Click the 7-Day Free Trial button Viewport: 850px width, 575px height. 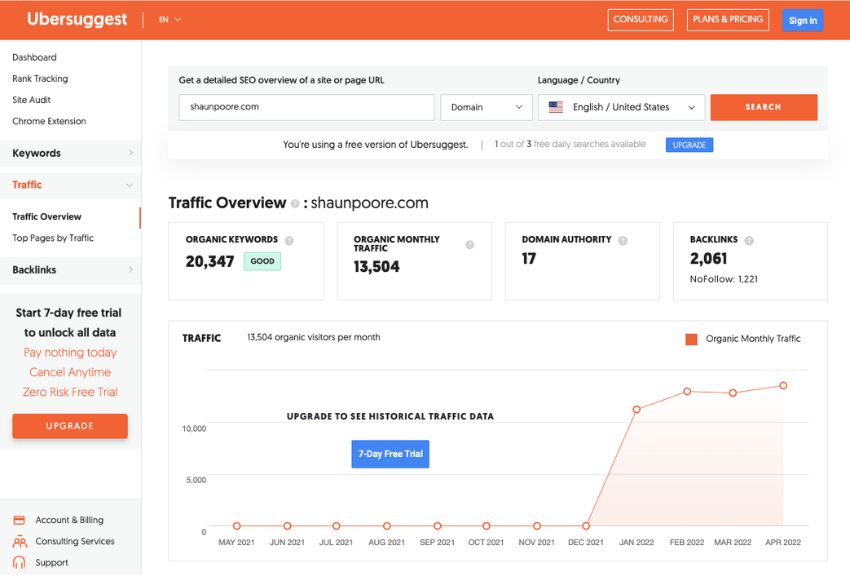coord(390,454)
